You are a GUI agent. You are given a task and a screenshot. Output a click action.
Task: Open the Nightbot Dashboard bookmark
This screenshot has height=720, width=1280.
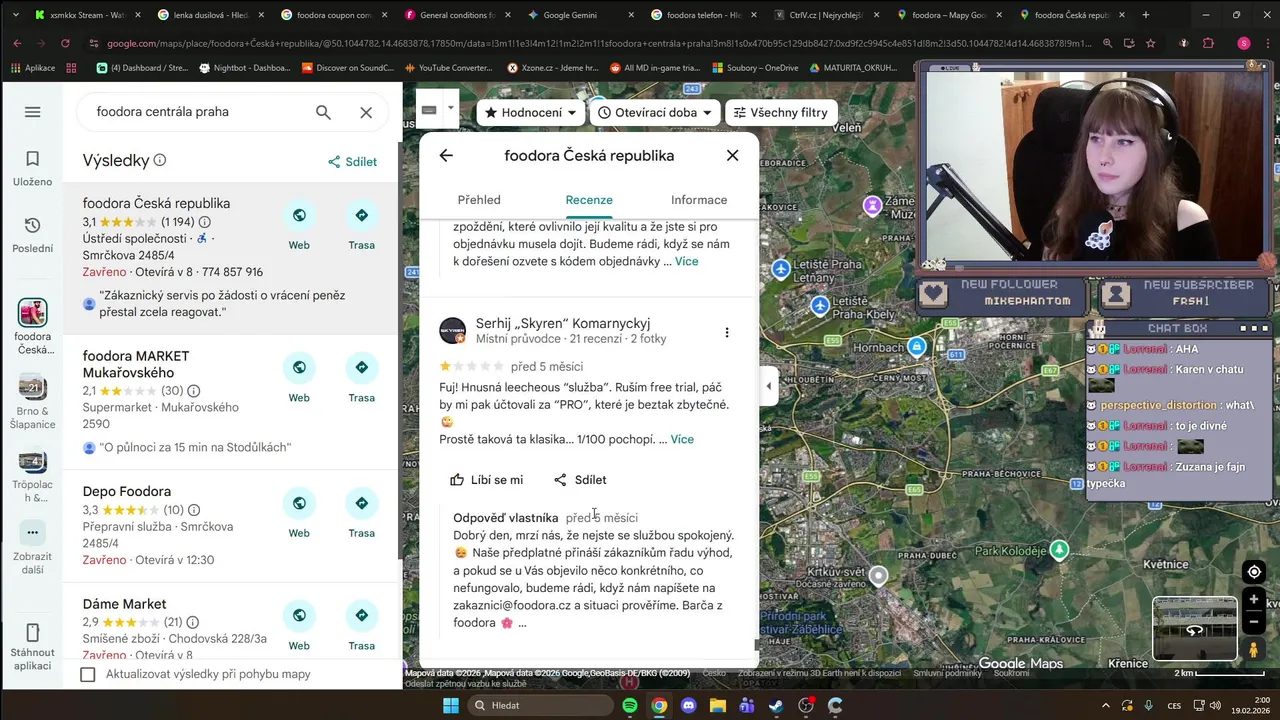(247, 67)
